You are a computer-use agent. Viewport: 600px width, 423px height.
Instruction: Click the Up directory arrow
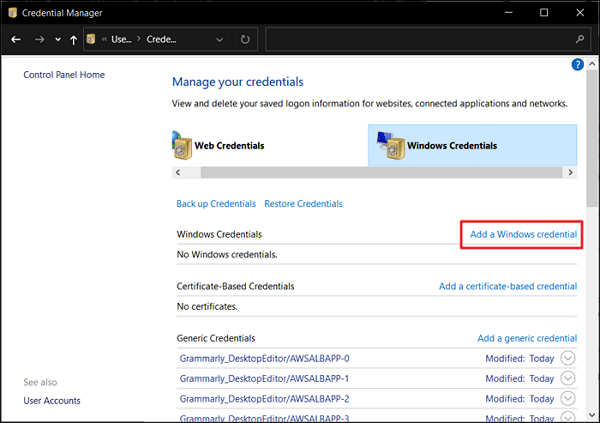73,40
